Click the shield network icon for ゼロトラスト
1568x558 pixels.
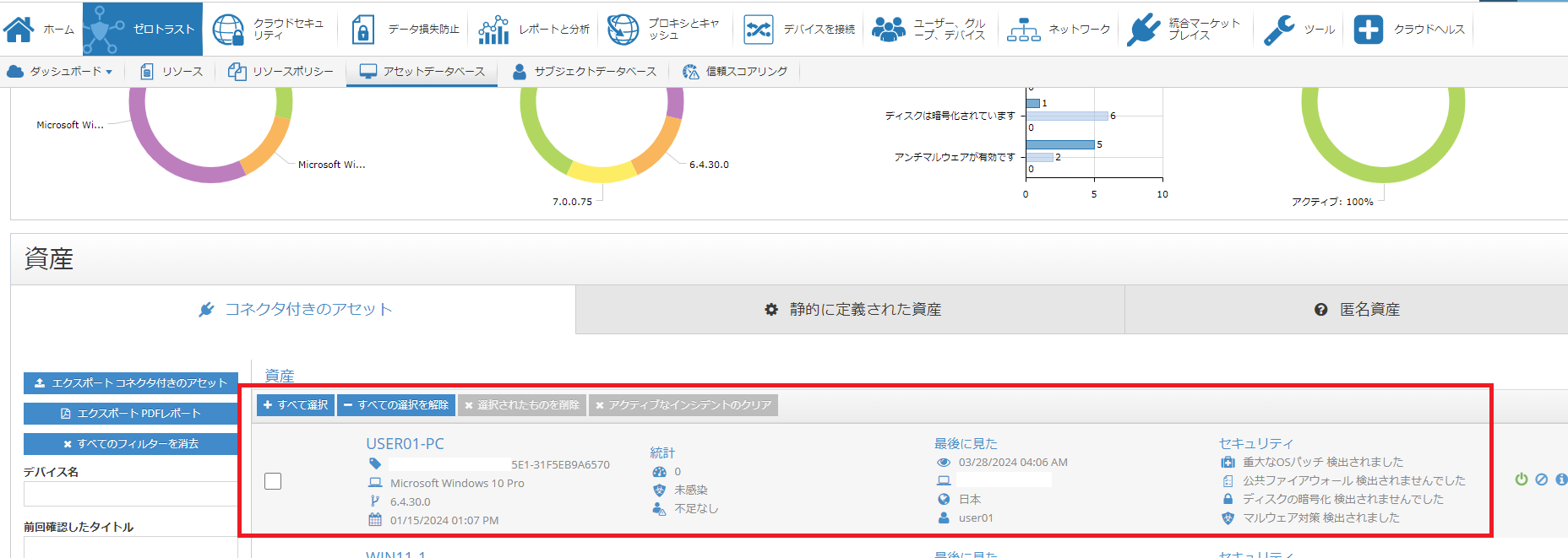pos(105,29)
